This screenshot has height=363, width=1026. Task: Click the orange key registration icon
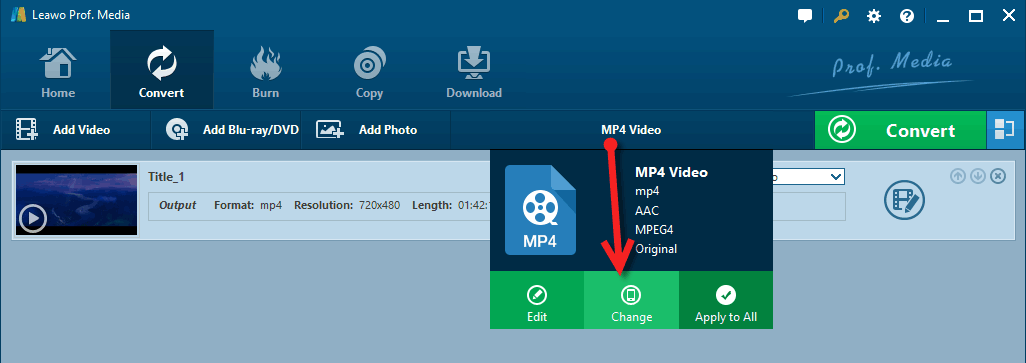pos(841,16)
